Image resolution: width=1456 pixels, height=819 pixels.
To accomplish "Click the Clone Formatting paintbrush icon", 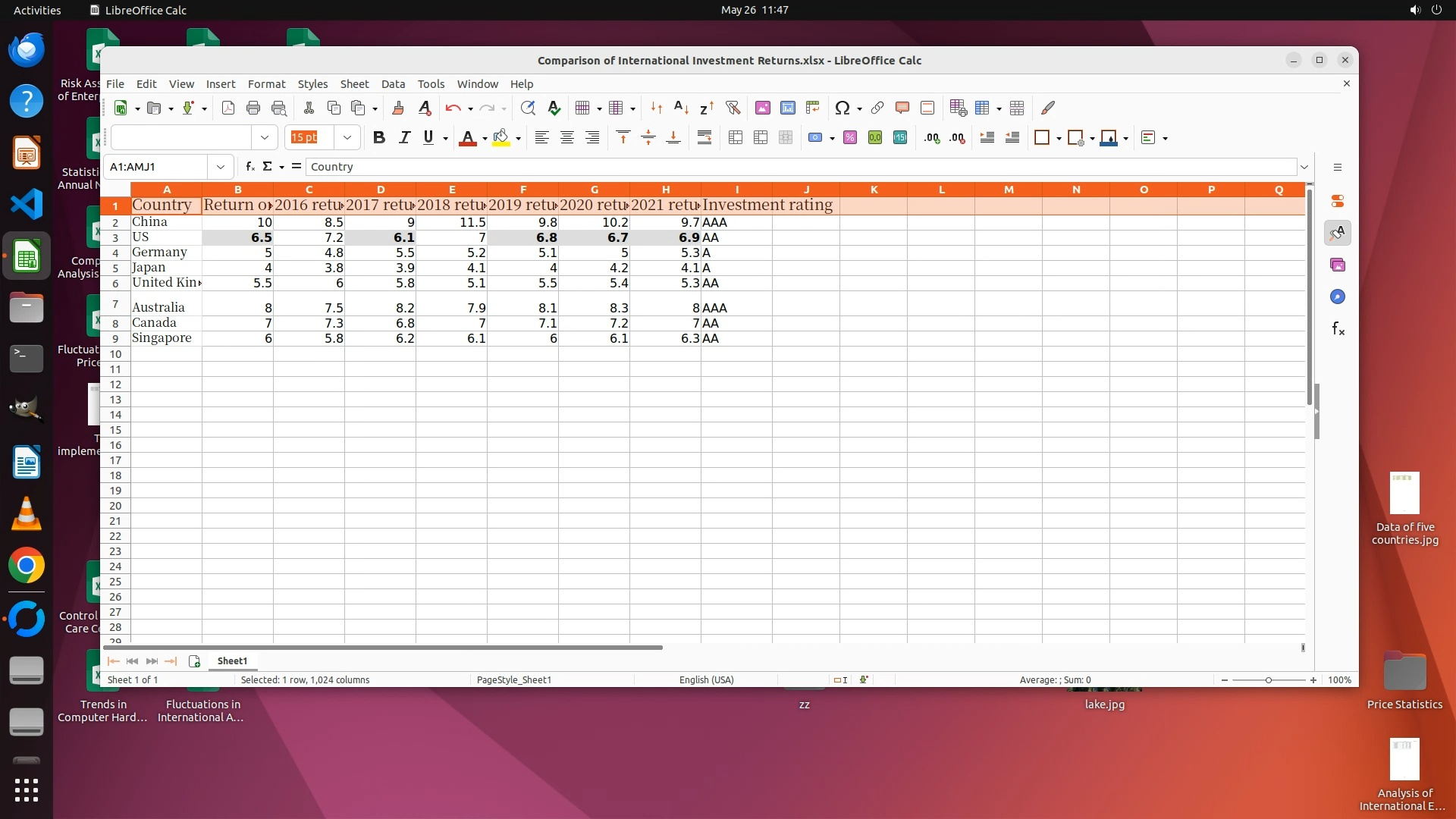I will coord(397,108).
